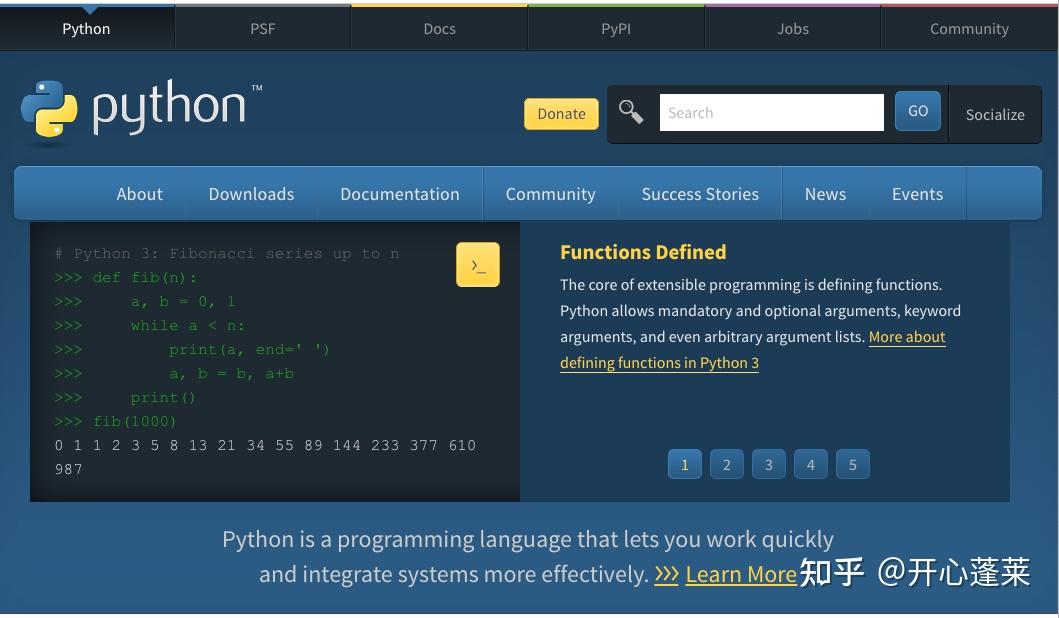This screenshot has width=1059, height=618.
Task: Switch to the Python top tab
Action: [x=86, y=28]
